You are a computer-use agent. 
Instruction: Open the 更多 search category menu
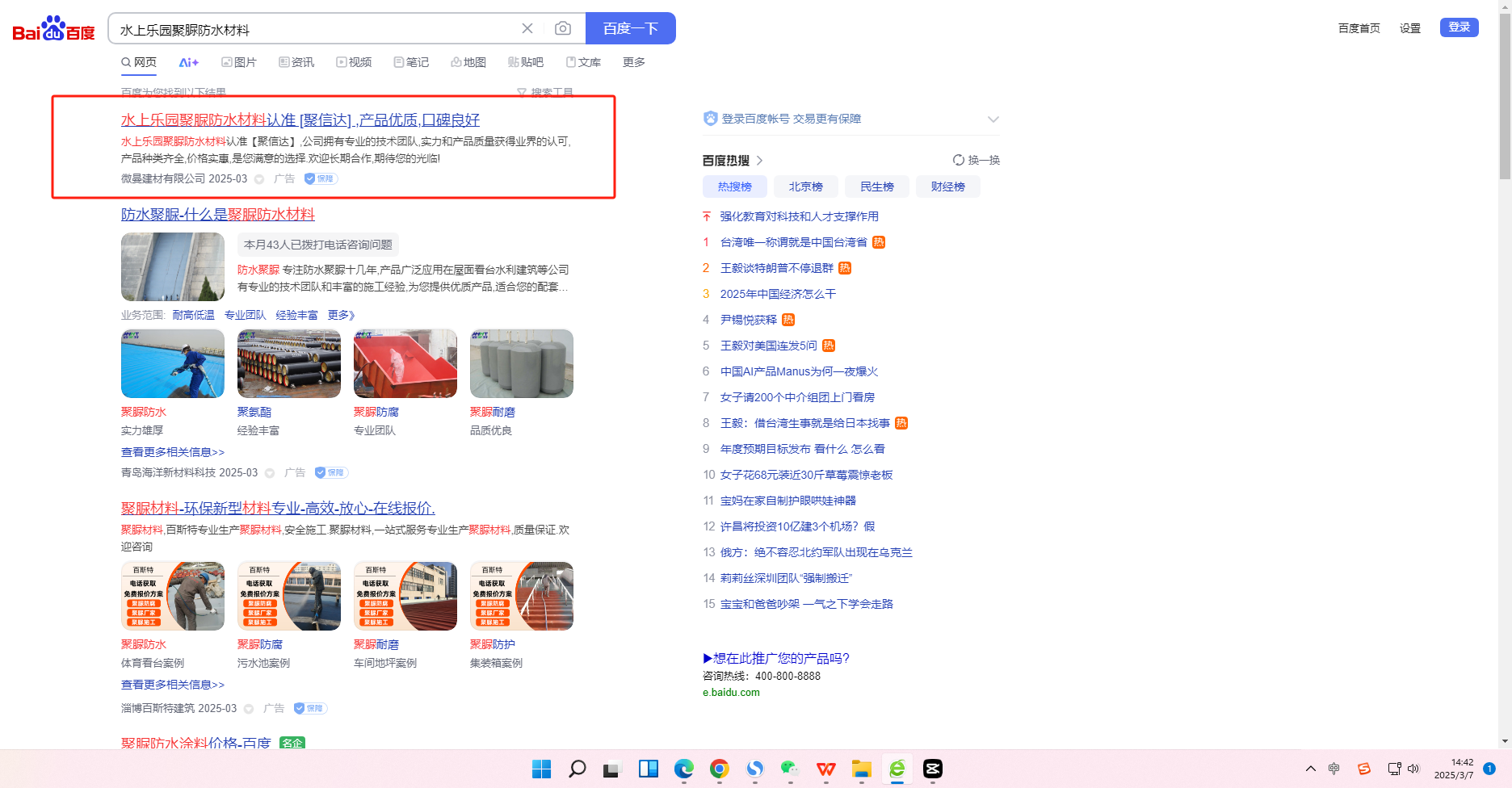click(634, 62)
